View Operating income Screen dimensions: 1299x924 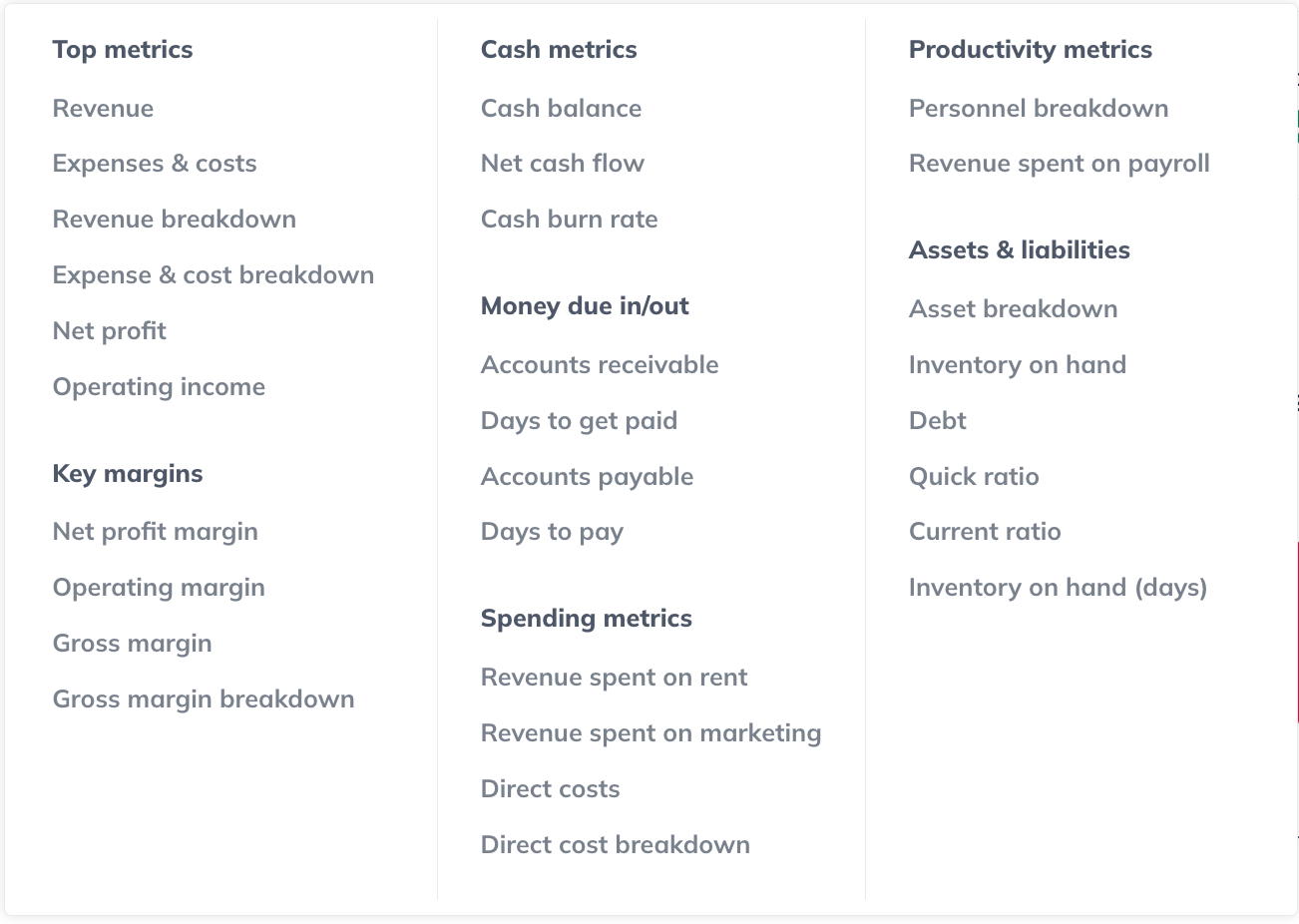159,387
